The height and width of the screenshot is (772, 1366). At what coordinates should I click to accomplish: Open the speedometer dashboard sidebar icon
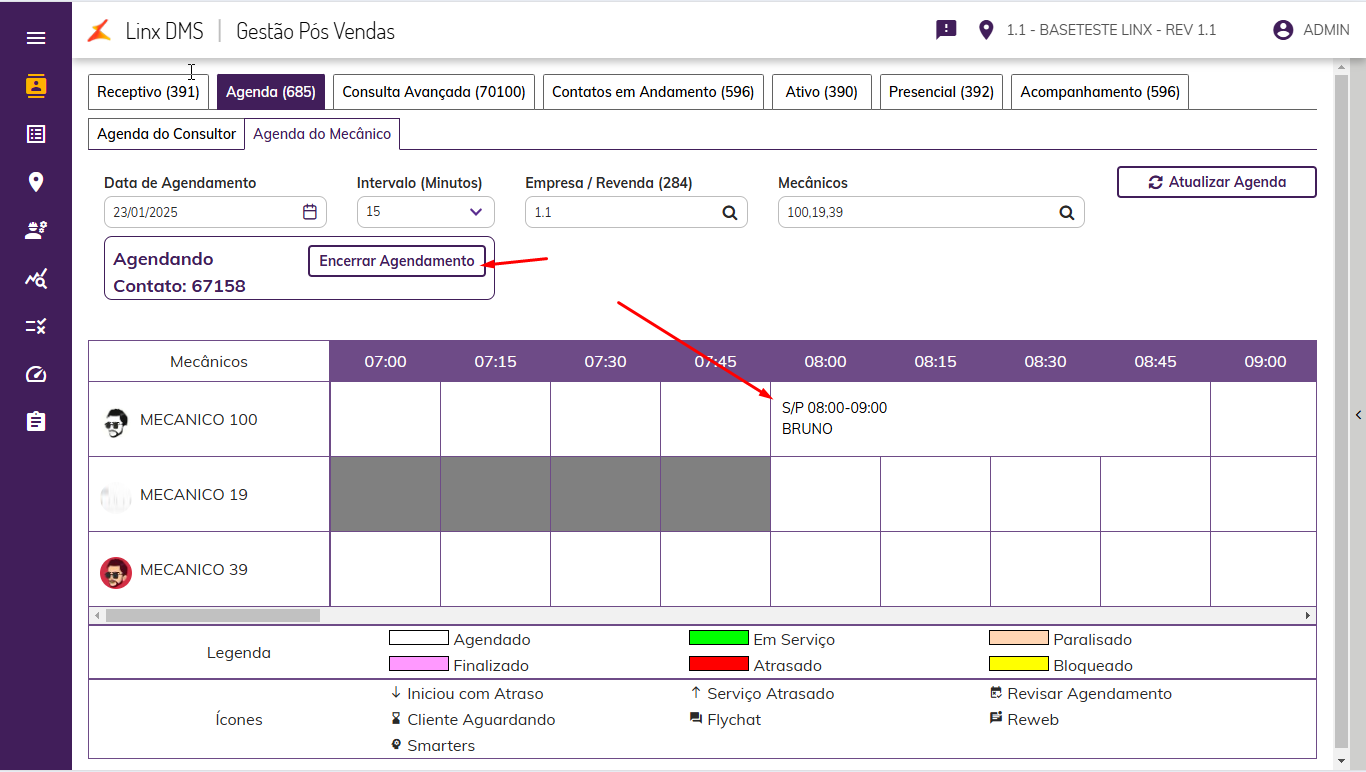[x=36, y=374]
